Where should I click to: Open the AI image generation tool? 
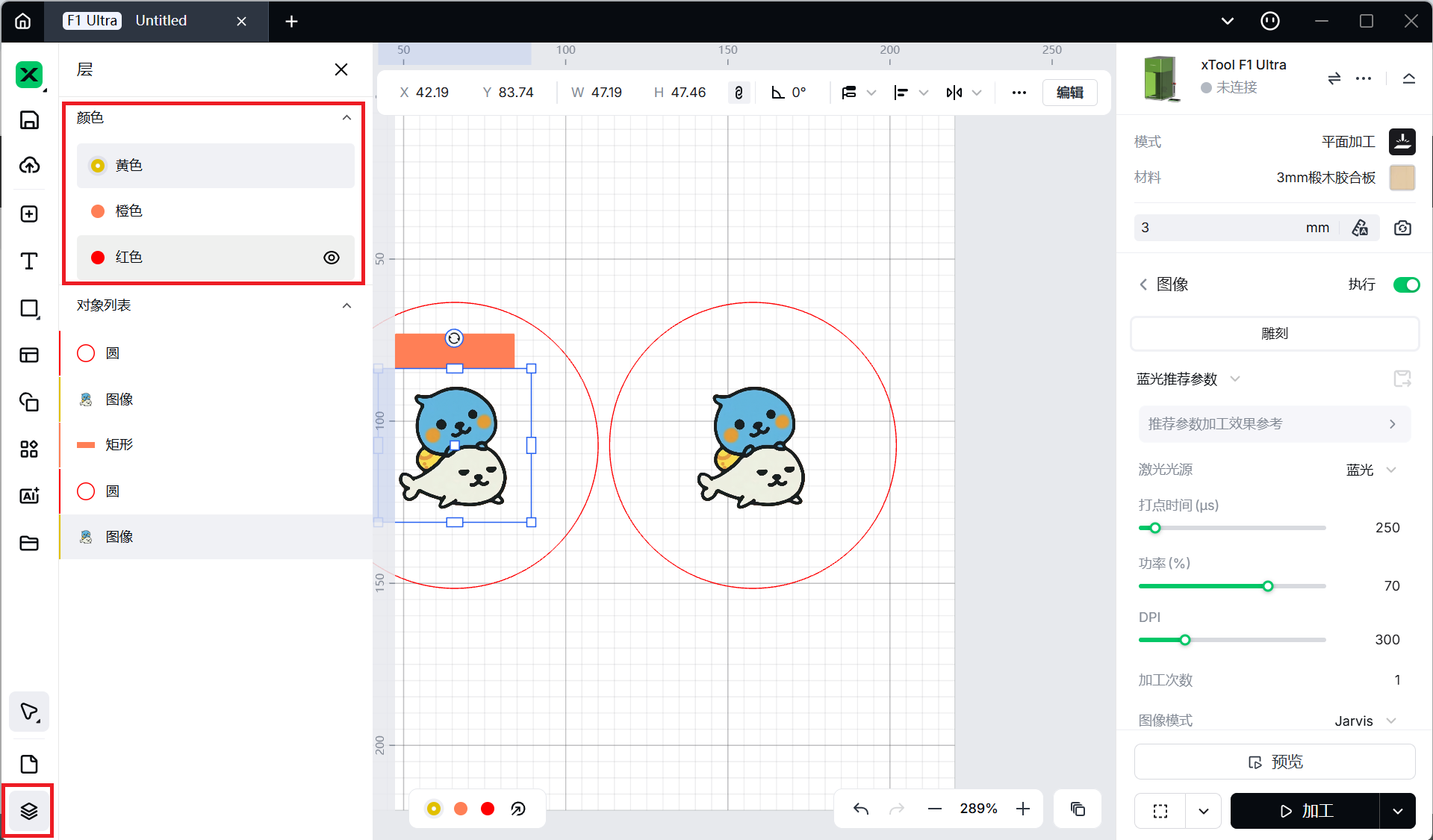click(x=29, y=496)
